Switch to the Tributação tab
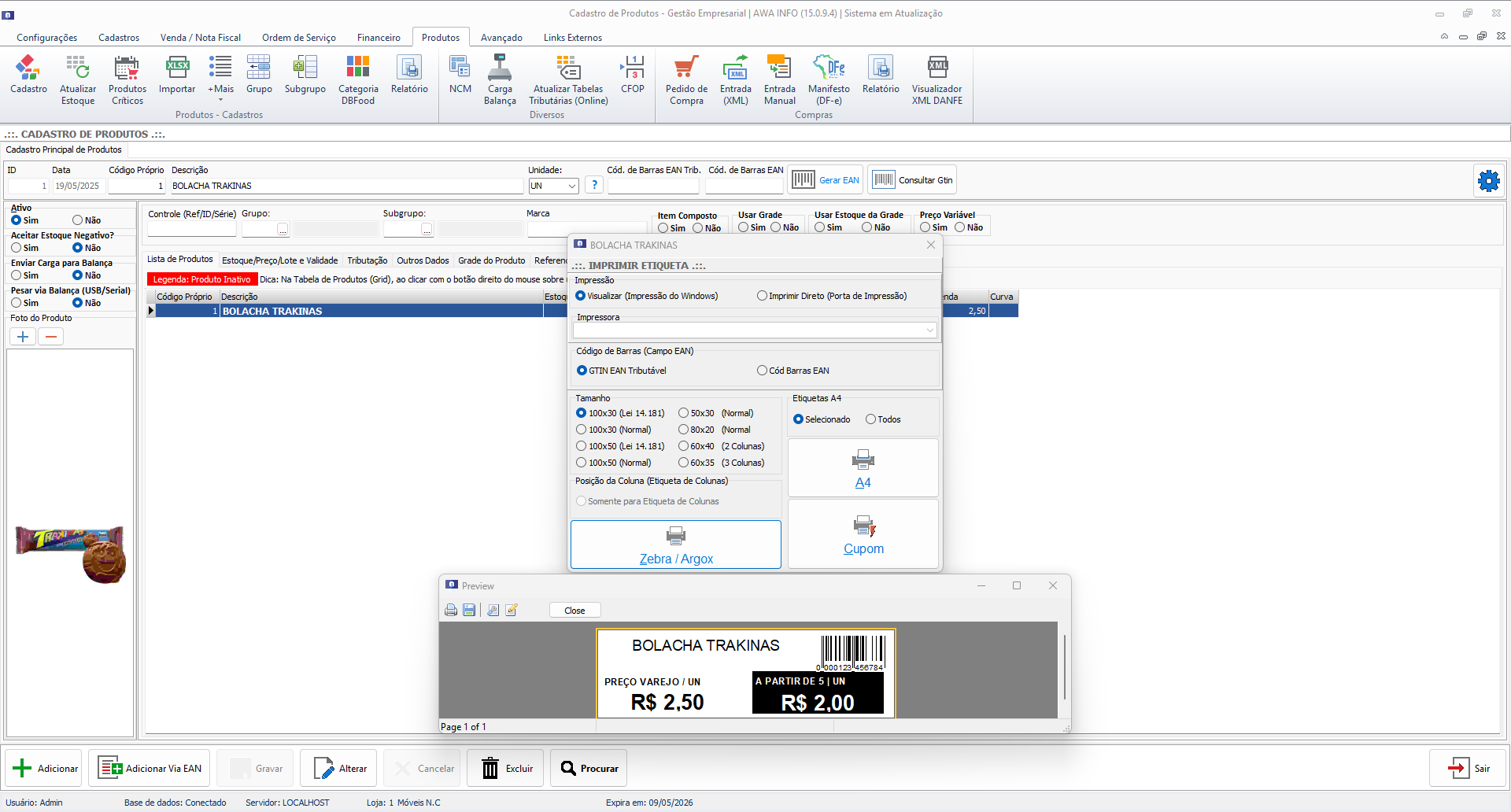Screen dimensions: 1511x812 point(368,260)
